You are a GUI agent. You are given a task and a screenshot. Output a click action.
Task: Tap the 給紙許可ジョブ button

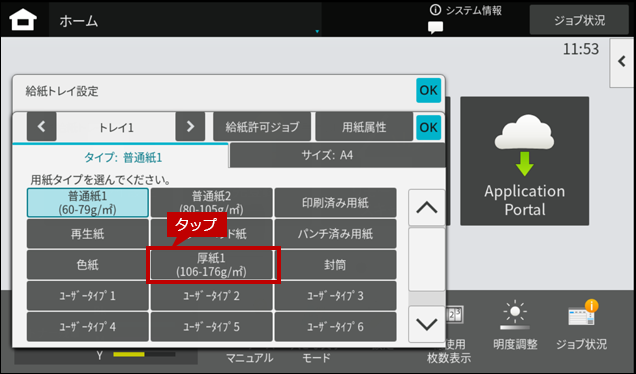click(262, 127)
